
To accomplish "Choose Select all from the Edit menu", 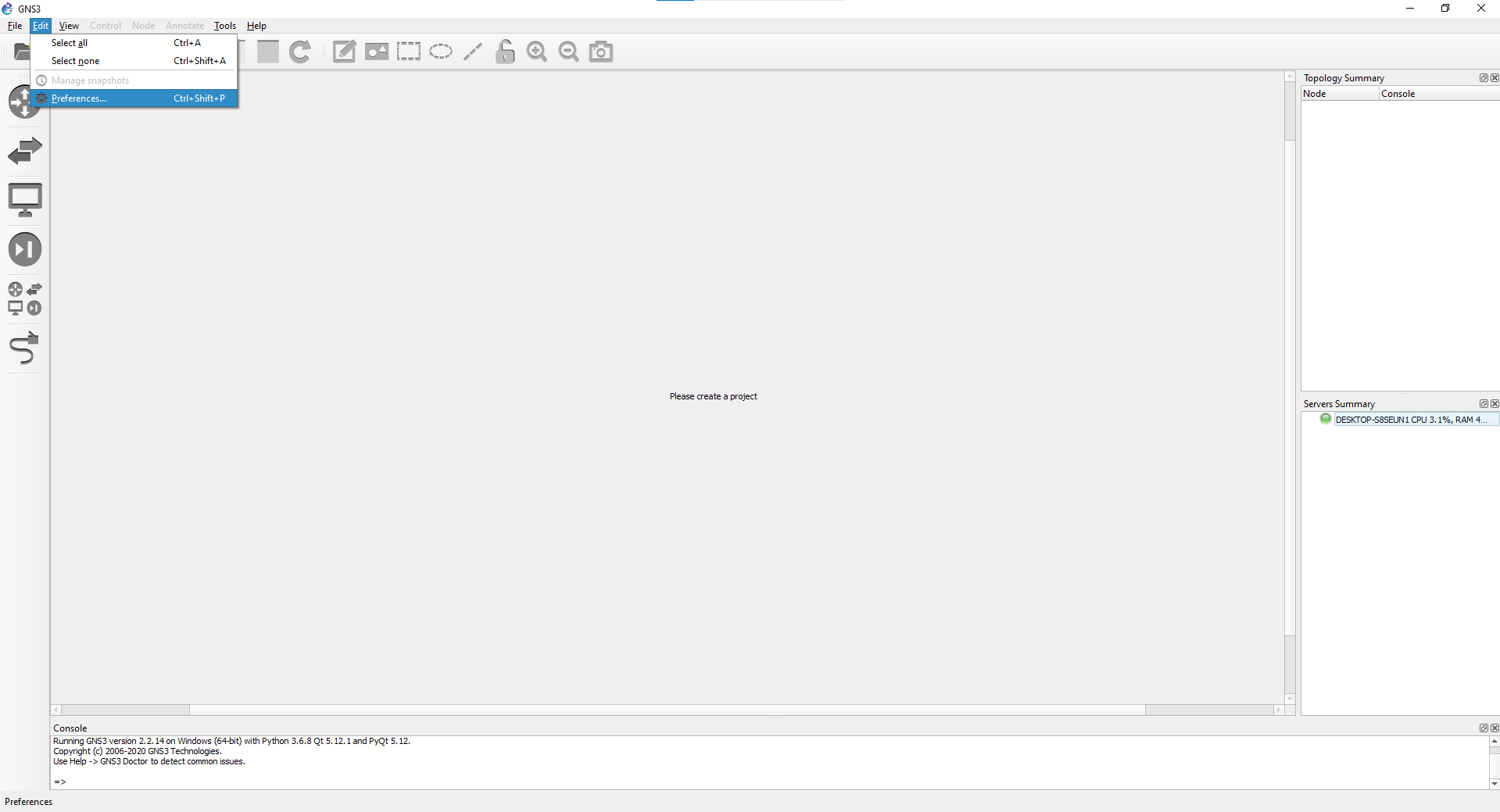I will coord(70,43).
